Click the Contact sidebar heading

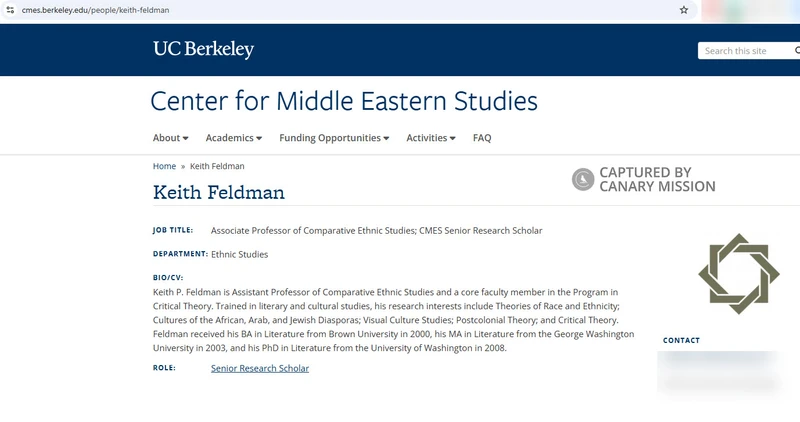(681, 340)
